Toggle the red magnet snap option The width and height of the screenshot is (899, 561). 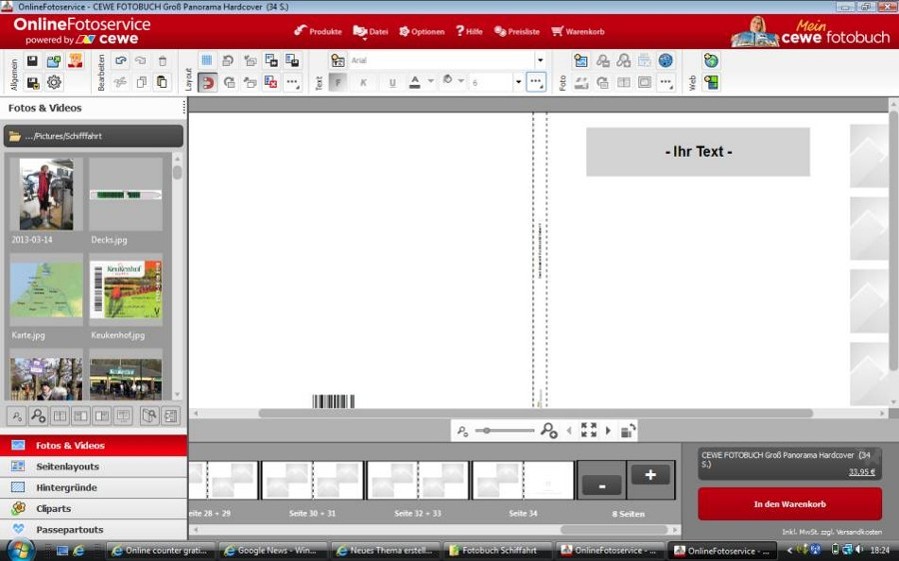tap(208, 83)
